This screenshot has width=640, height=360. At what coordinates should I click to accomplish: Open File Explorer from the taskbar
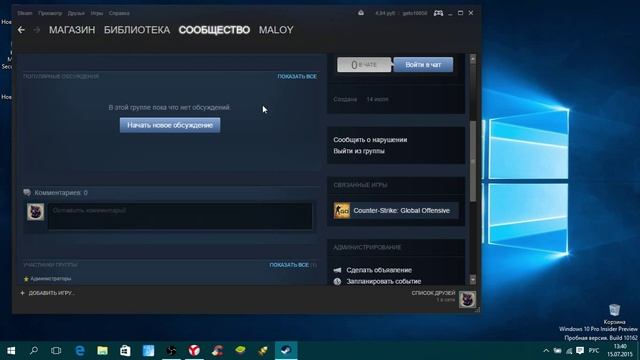pos(102,351)
